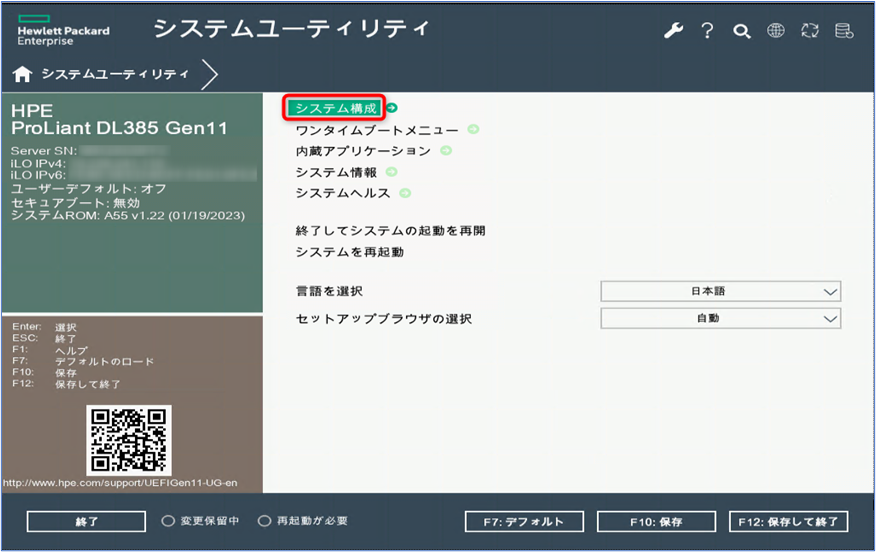Click the globe language icon
Screen dimensions: 876x552
click(775, 30)
